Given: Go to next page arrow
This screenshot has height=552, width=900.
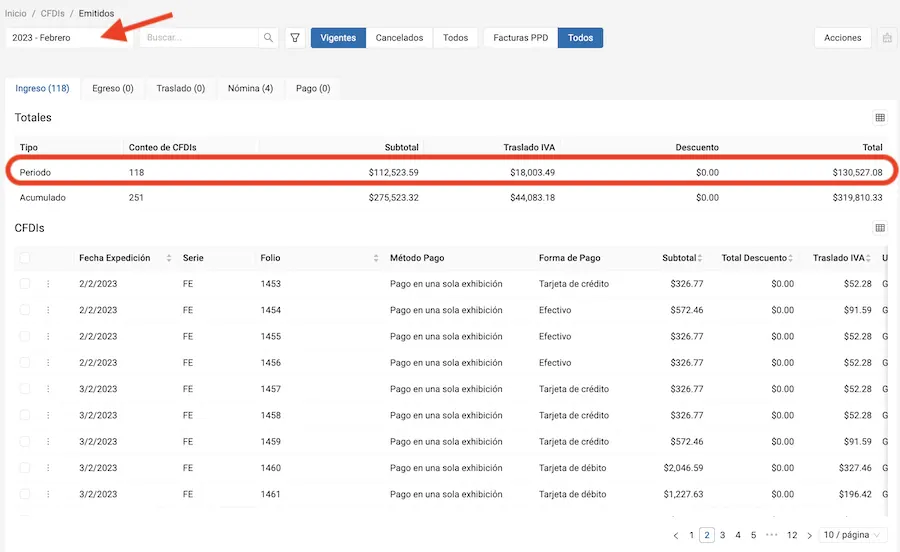Looking at the screenshot, I should click(809, 536).
